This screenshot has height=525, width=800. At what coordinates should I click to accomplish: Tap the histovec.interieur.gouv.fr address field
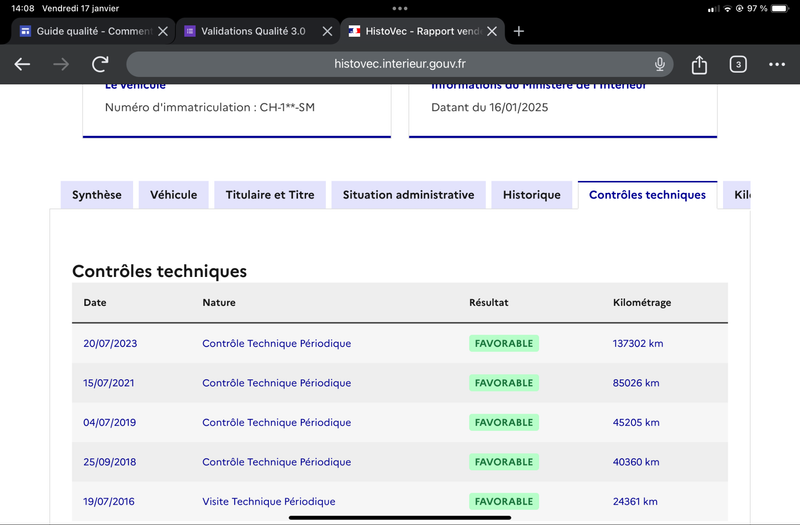pyautogui.click(x=399, y=64)
